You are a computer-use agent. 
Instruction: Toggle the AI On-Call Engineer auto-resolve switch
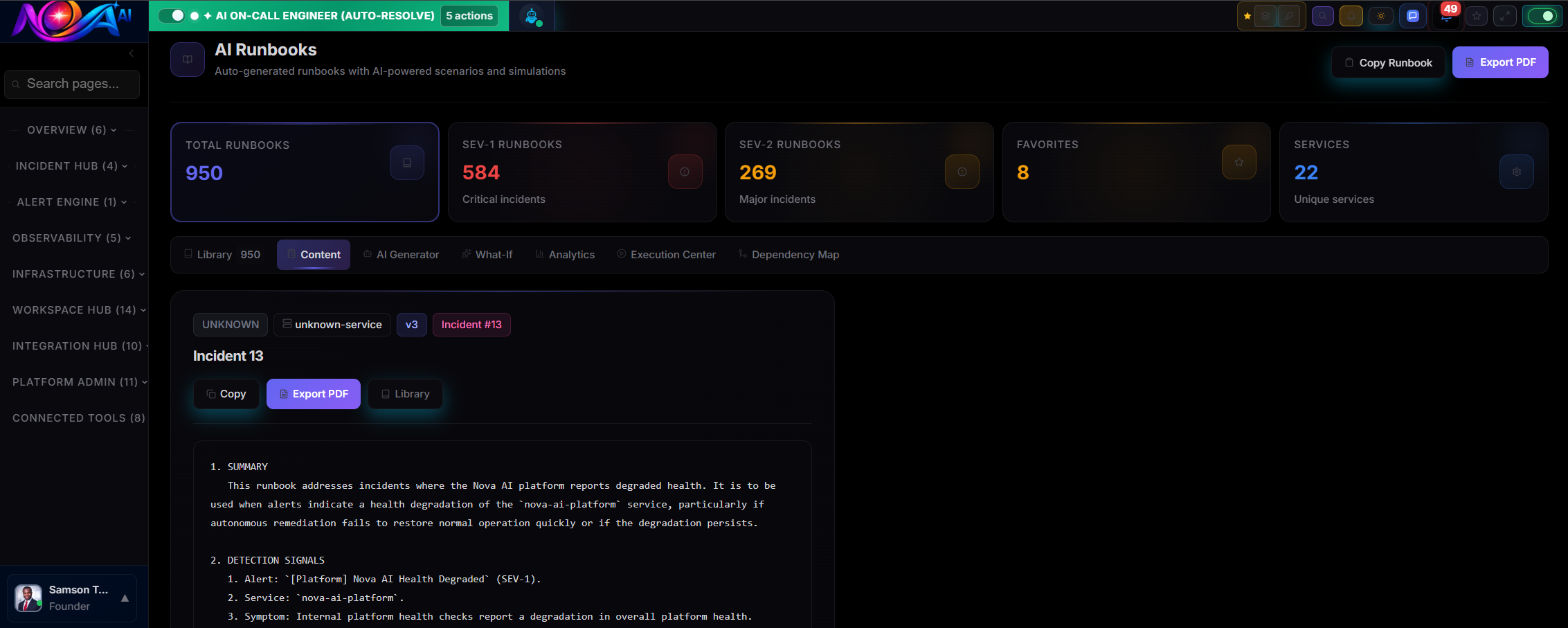[172, 15]
